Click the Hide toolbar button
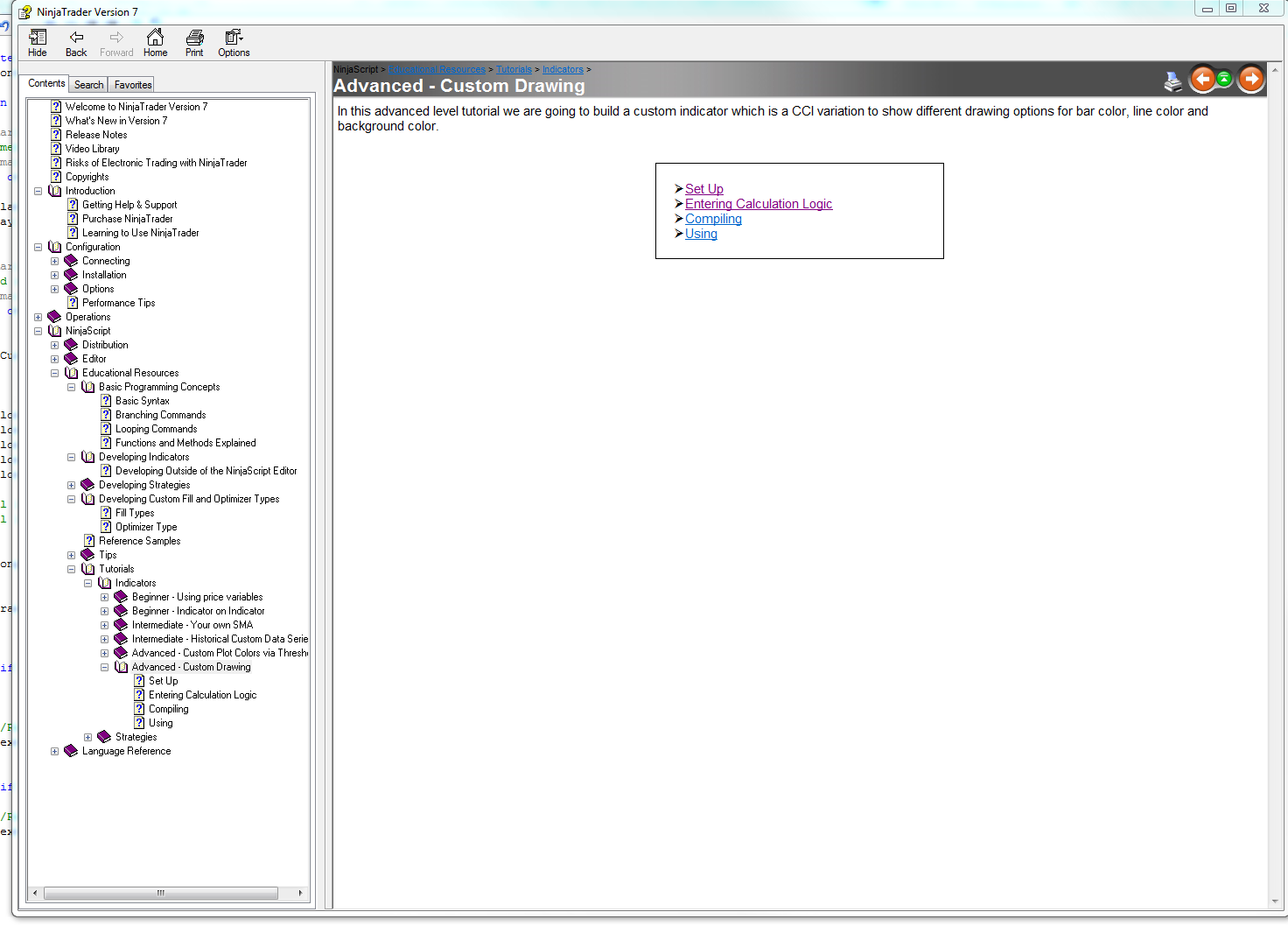The width and height of the screenshot is (1288, 926). (x=38, y=43)
